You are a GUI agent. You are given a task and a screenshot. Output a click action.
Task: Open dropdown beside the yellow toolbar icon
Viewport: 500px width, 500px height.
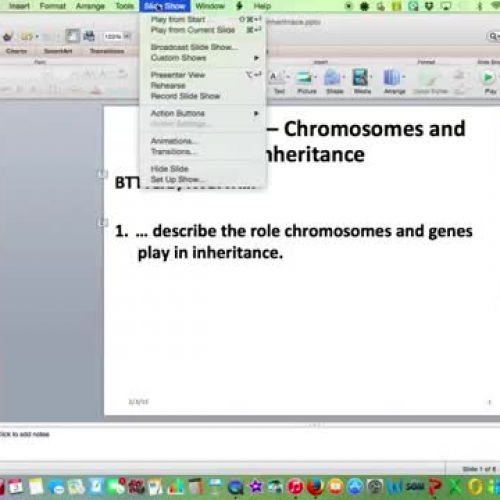(x=37, y=36)
